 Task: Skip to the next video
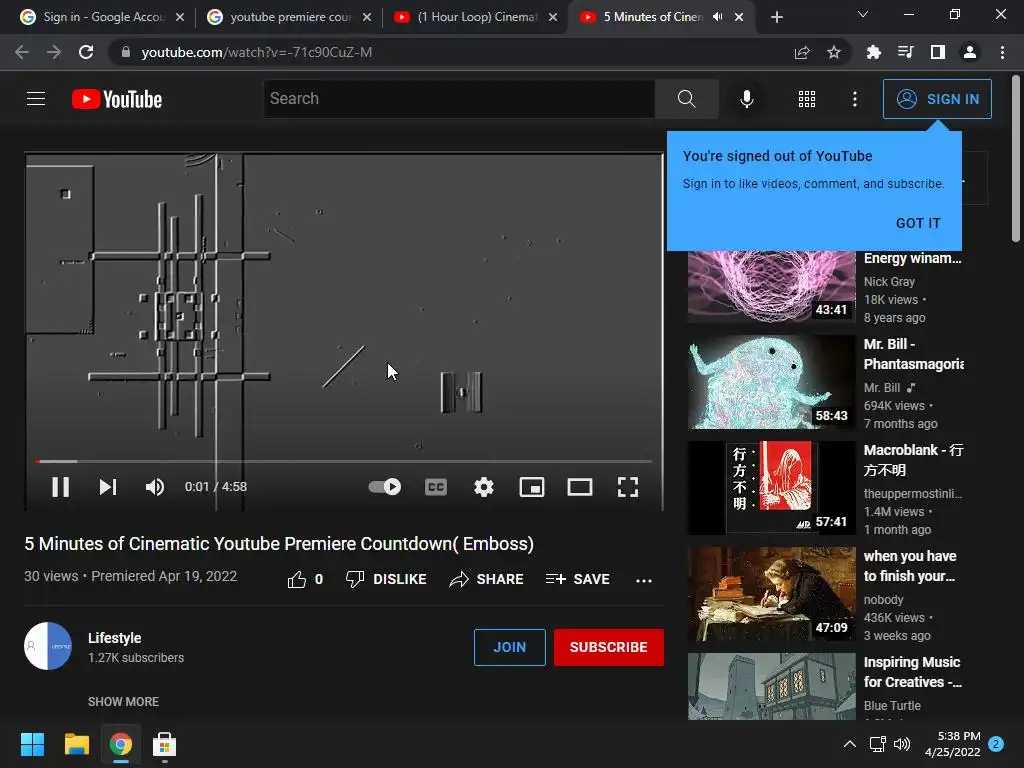pos(108,487)
